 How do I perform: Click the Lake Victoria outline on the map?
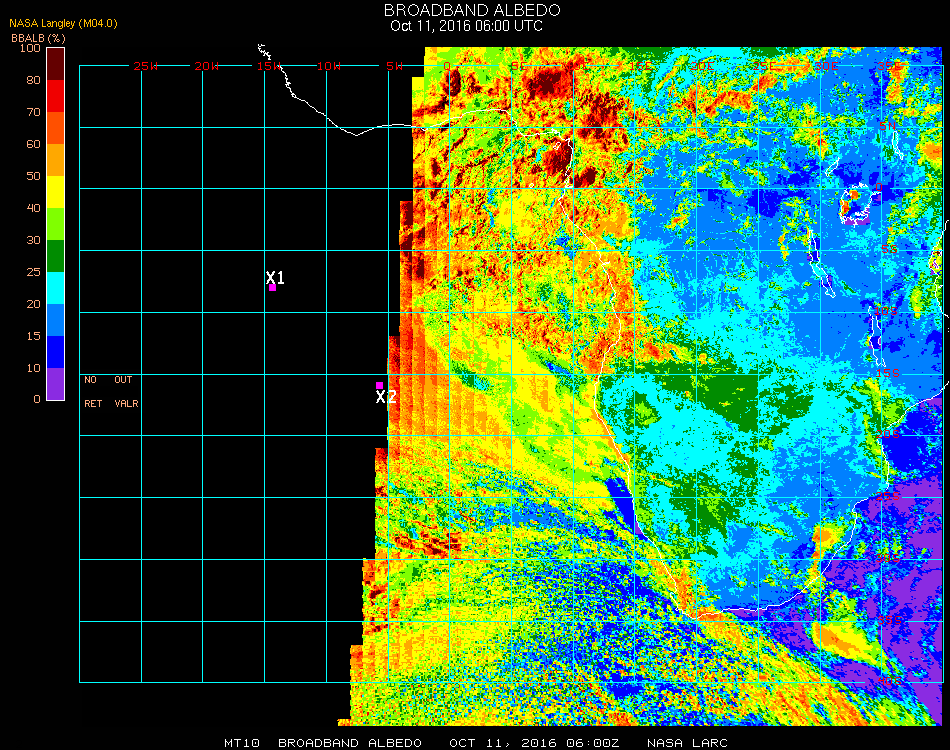857,206
